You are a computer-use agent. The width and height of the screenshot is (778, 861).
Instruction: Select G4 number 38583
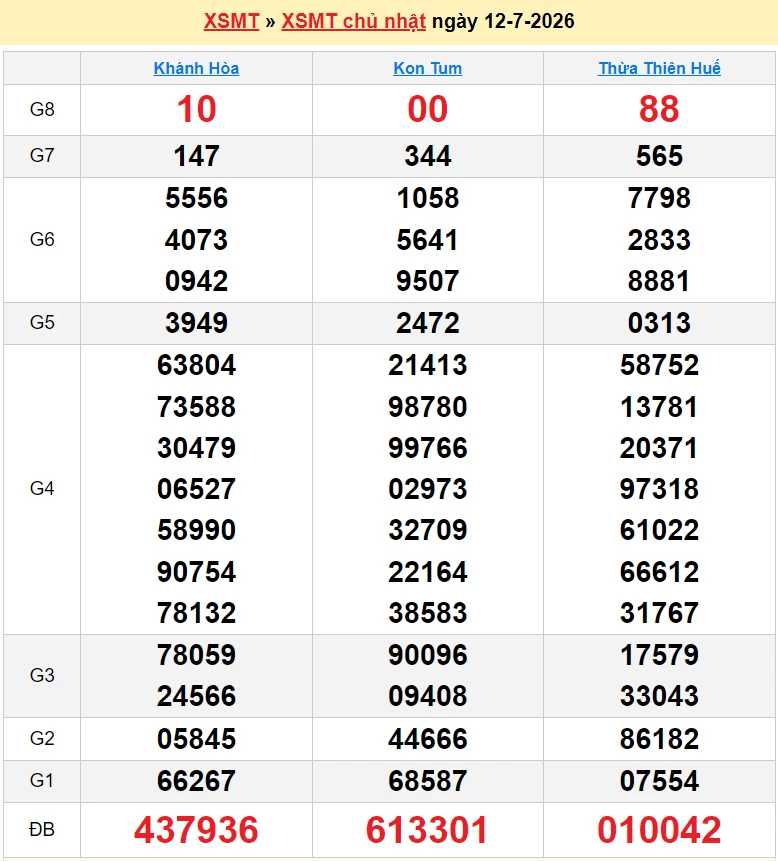point(428,613)
